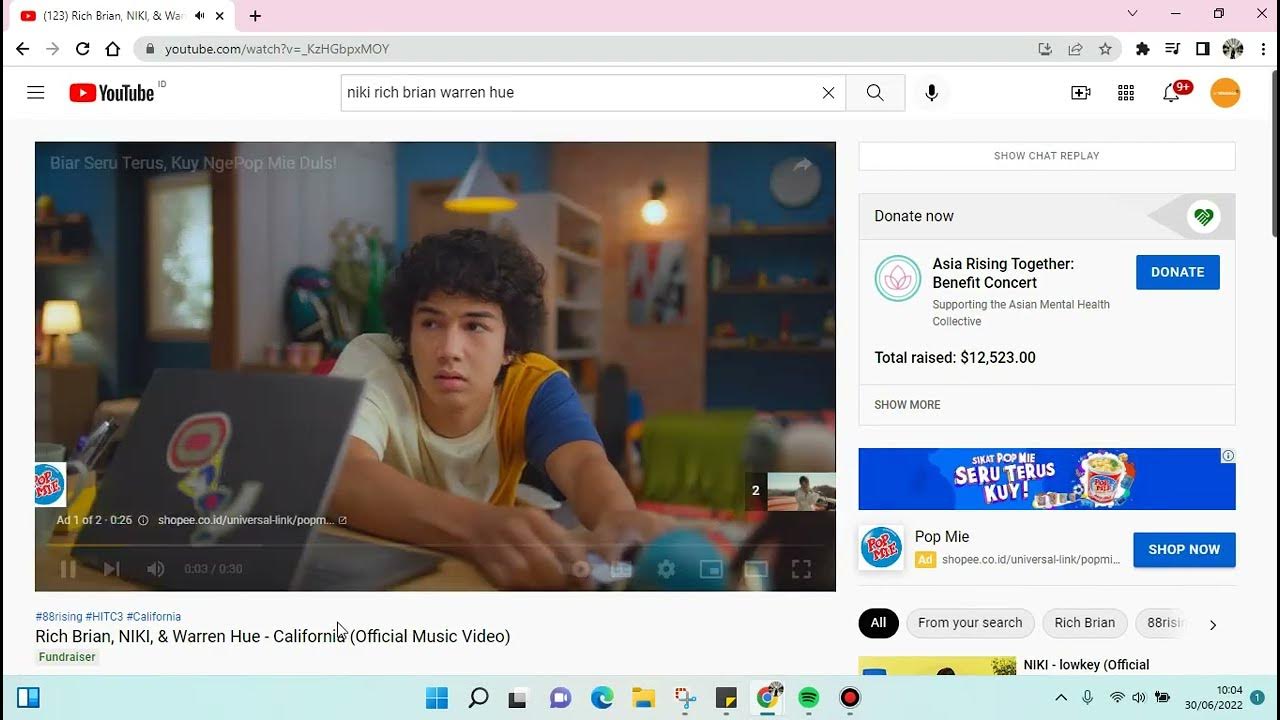
Task: Click the share arrow on the video
Action: 803,166
